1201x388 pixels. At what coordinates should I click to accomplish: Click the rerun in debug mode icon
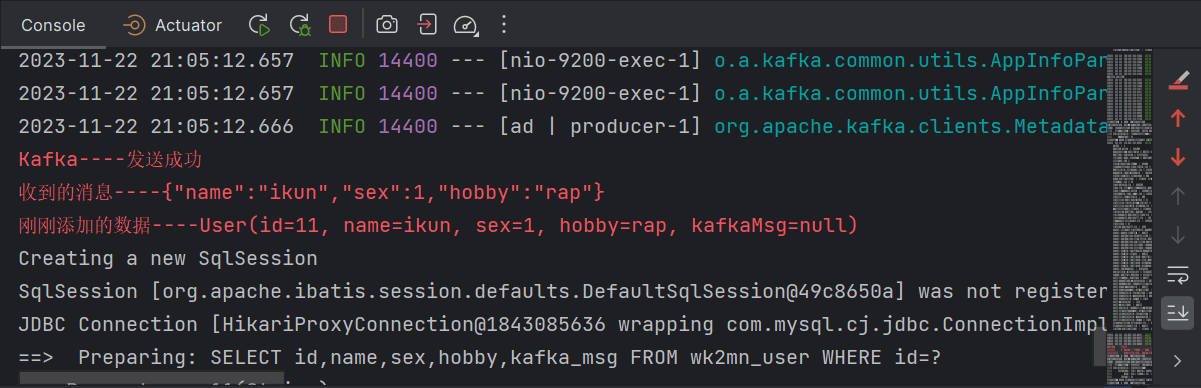(x=298, y=24)
